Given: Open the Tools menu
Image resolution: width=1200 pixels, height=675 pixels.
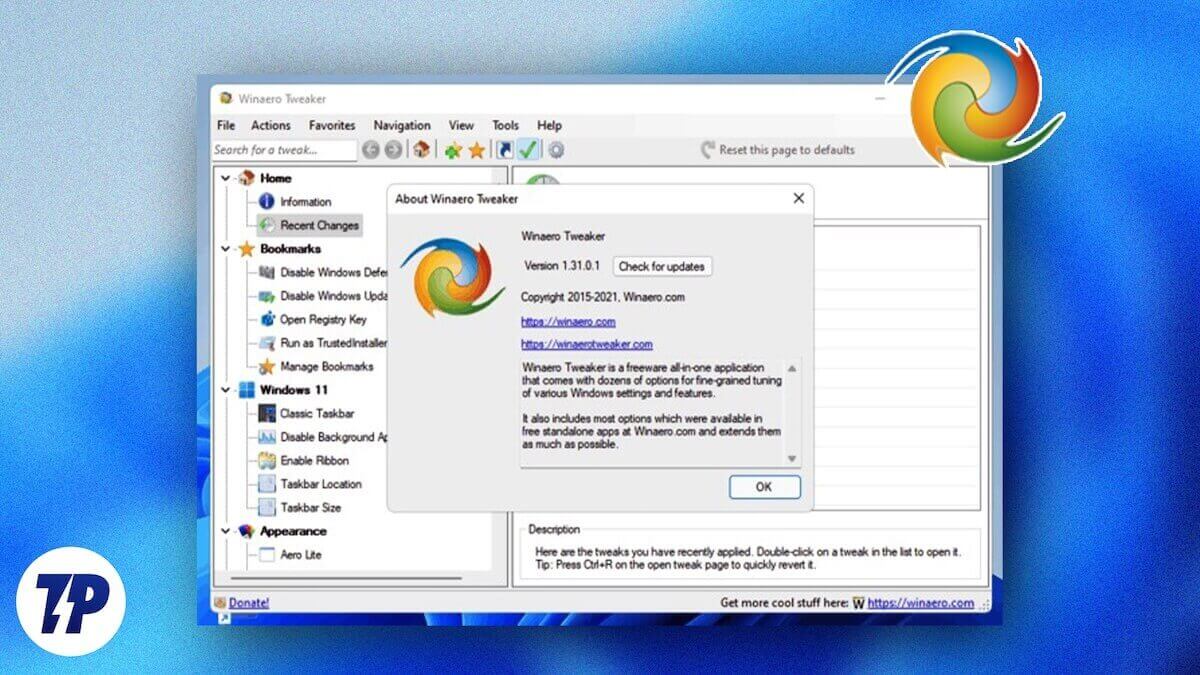Looking at the screenshot, I should (x=505, y=125).
